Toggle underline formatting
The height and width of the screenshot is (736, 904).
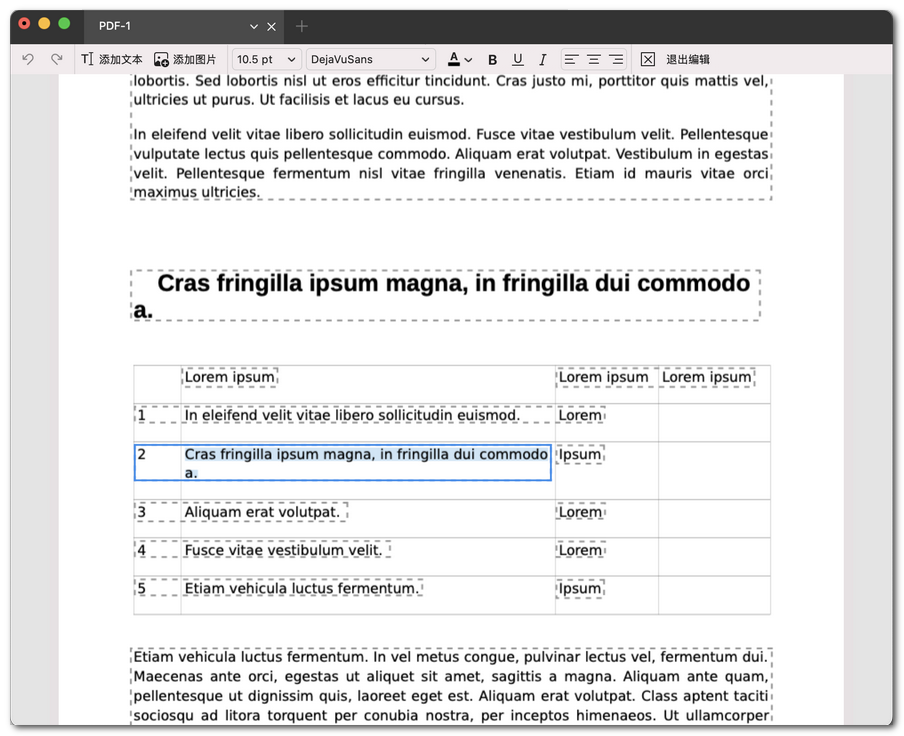tap(518, 59)
